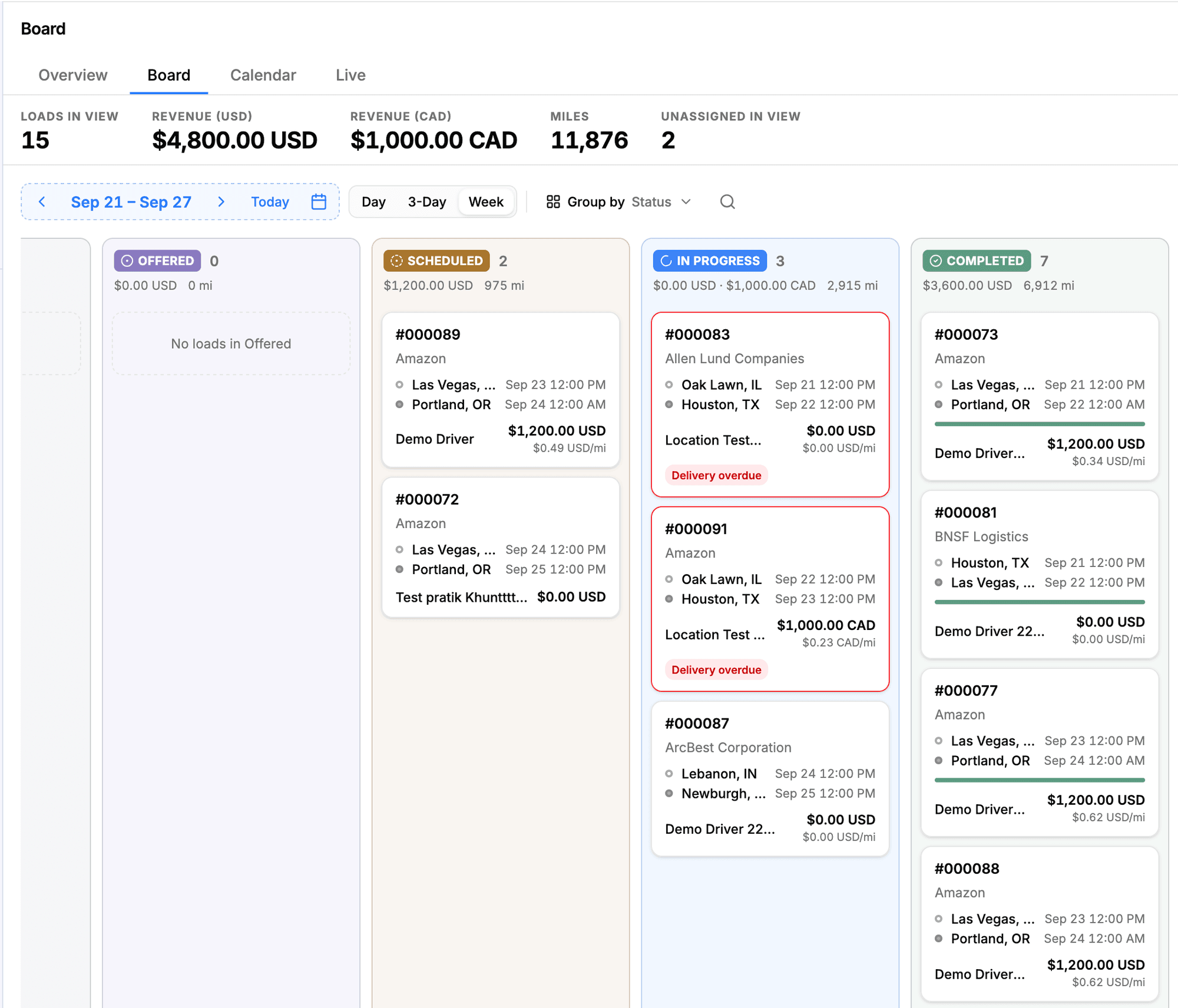Viewport: 1178px width, 1008px height.
Task: Click Delivery overdue tag on load #000083
Action: tap(716, 475)
